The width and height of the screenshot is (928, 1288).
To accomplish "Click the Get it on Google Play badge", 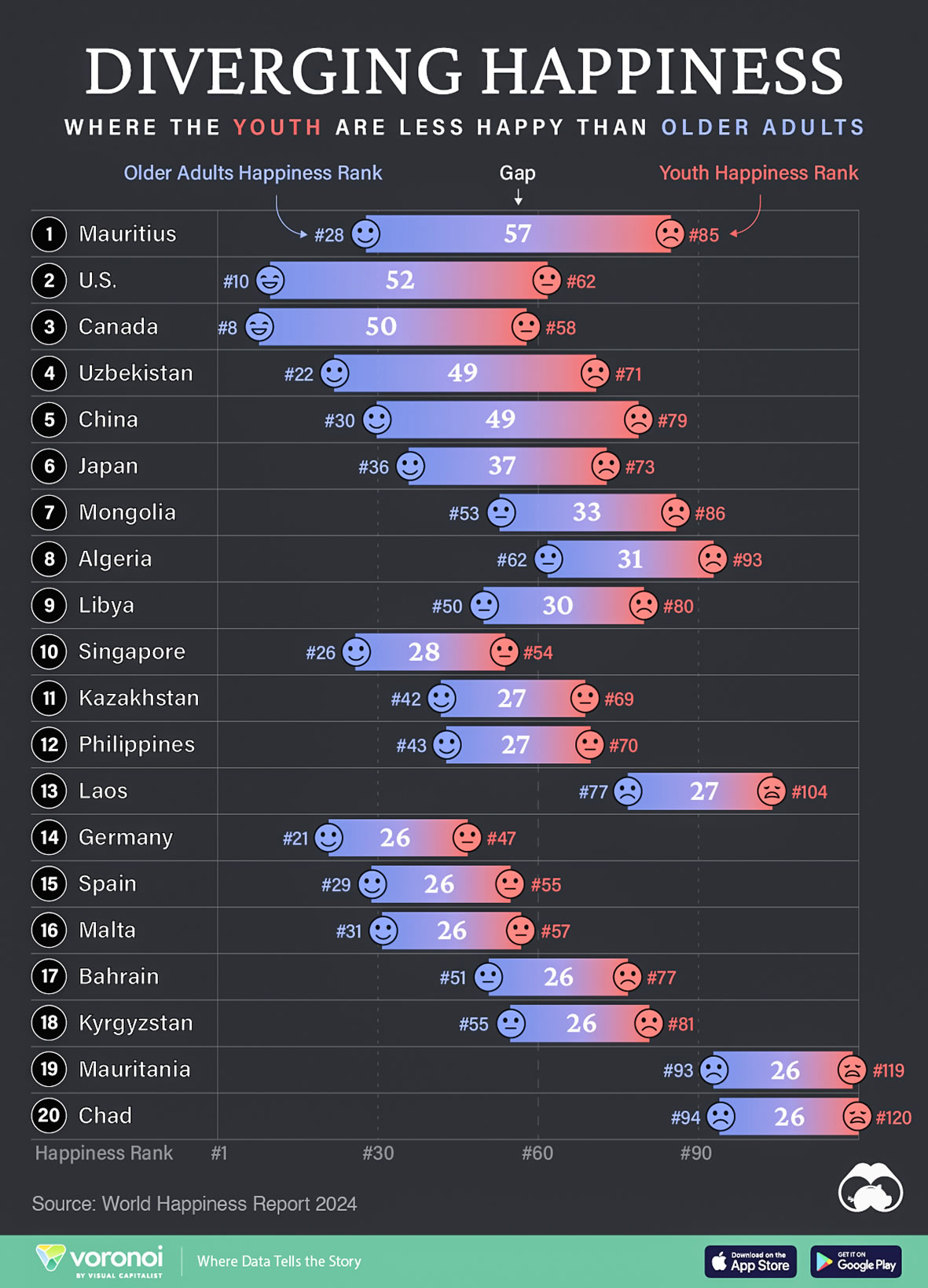I will pos(856,1261).
